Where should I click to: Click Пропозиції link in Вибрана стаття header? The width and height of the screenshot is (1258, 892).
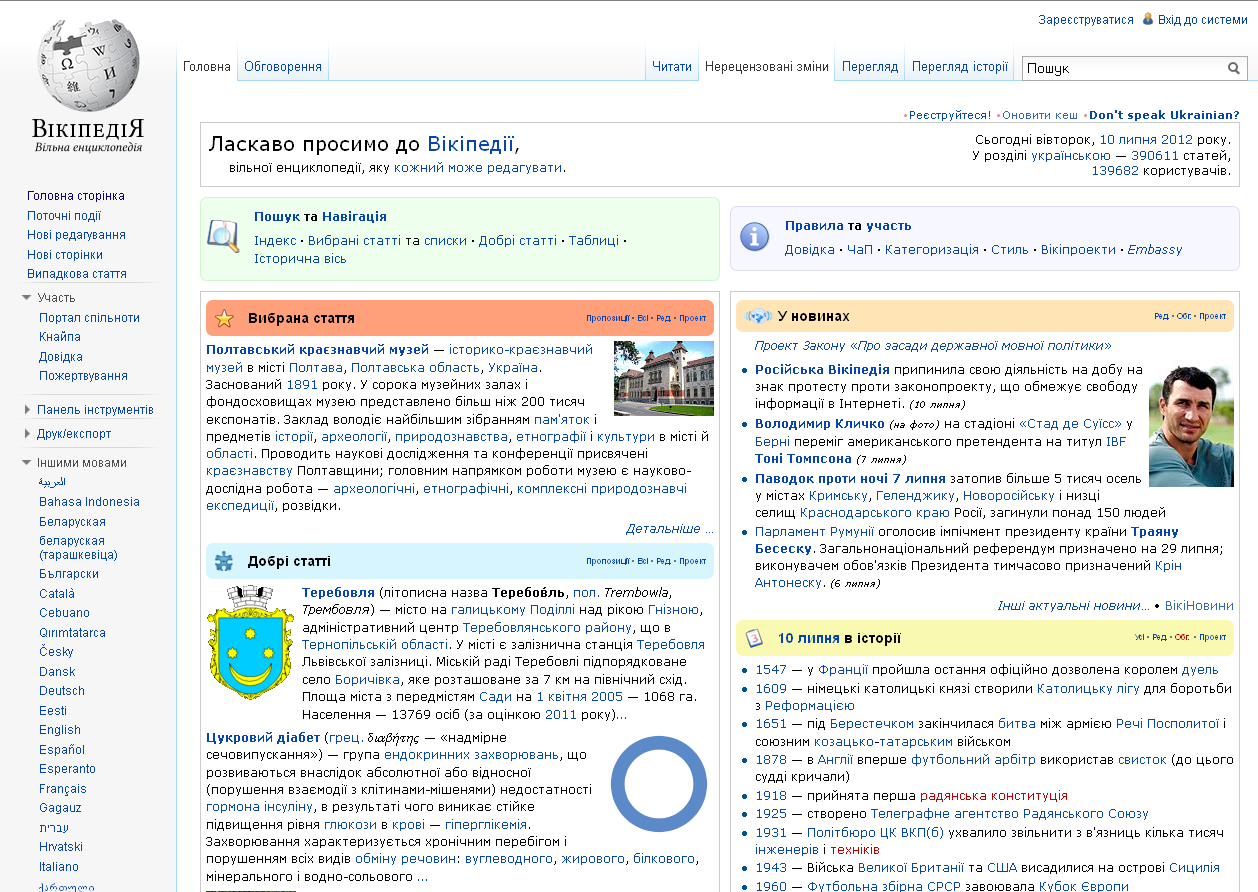[x=608, y=319]
